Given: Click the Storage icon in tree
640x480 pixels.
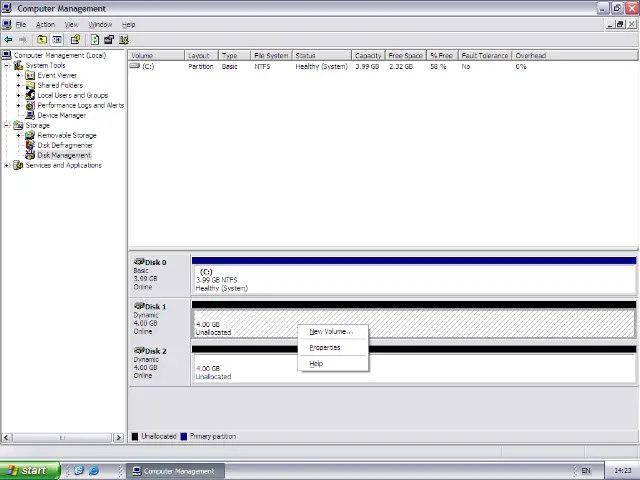Looking at the screenshot, I should (x=18, y=125).
